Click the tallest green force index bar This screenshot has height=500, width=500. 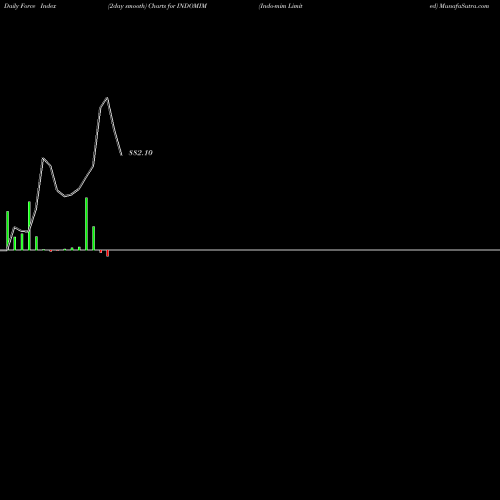[86, 223]
